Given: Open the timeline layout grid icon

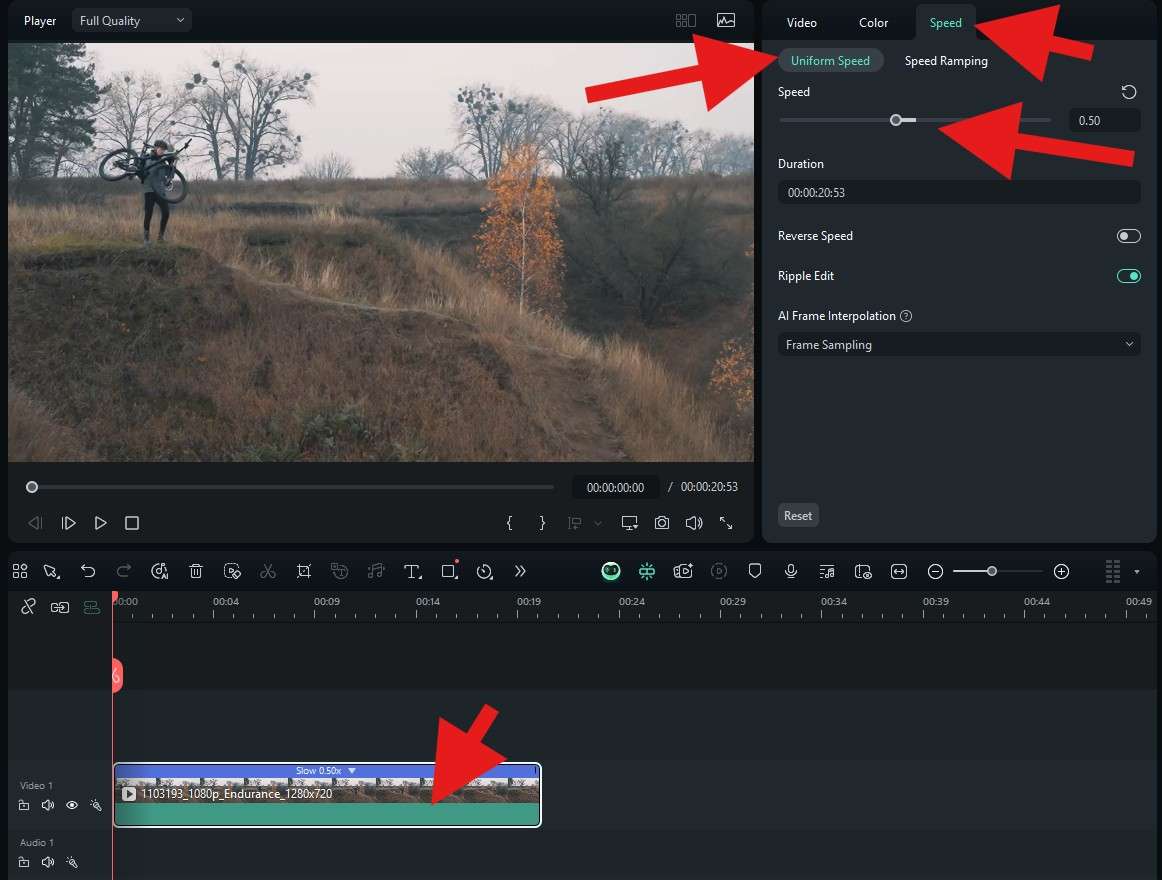Looking at the screenshot, I should (x=20, y=571).
